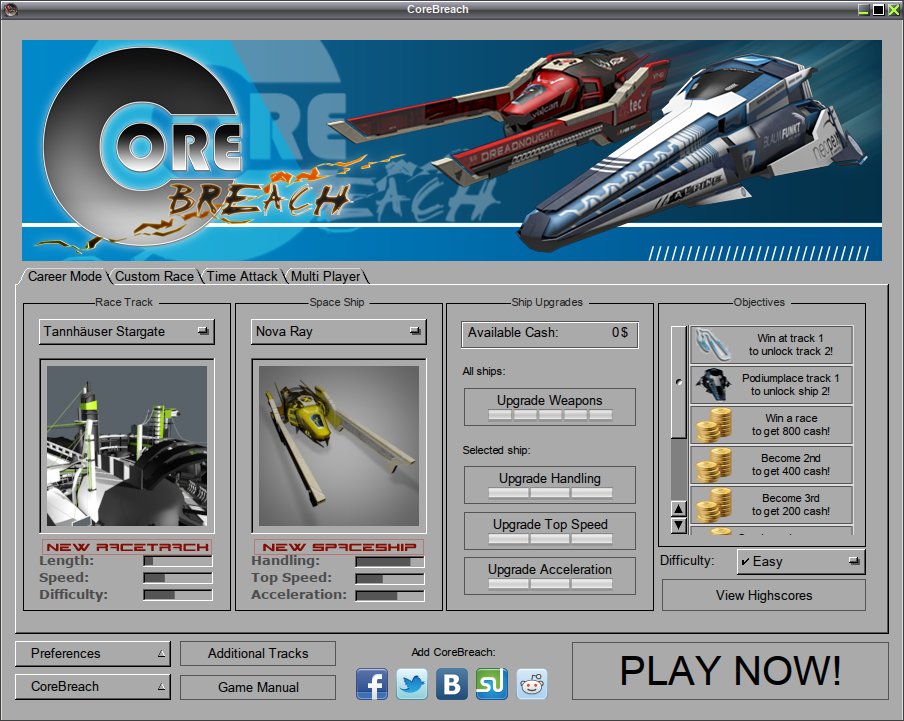Select the 'Win a race' 800 cash objective
This screenshot has height=721, width=904.
[771, 425]
